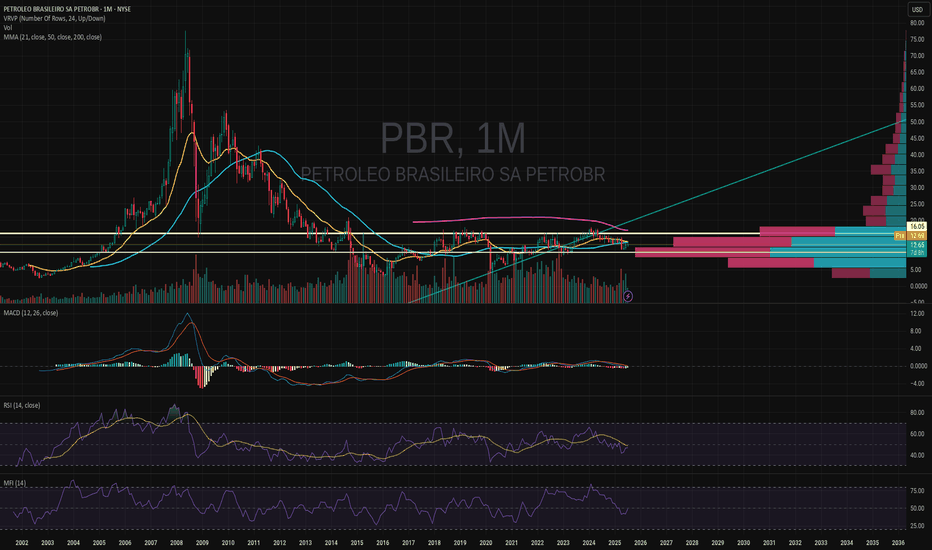Viewport: 932px width, 550px height.
Task: Click the 2008 label on the time axis
Action: click(176, 543)
